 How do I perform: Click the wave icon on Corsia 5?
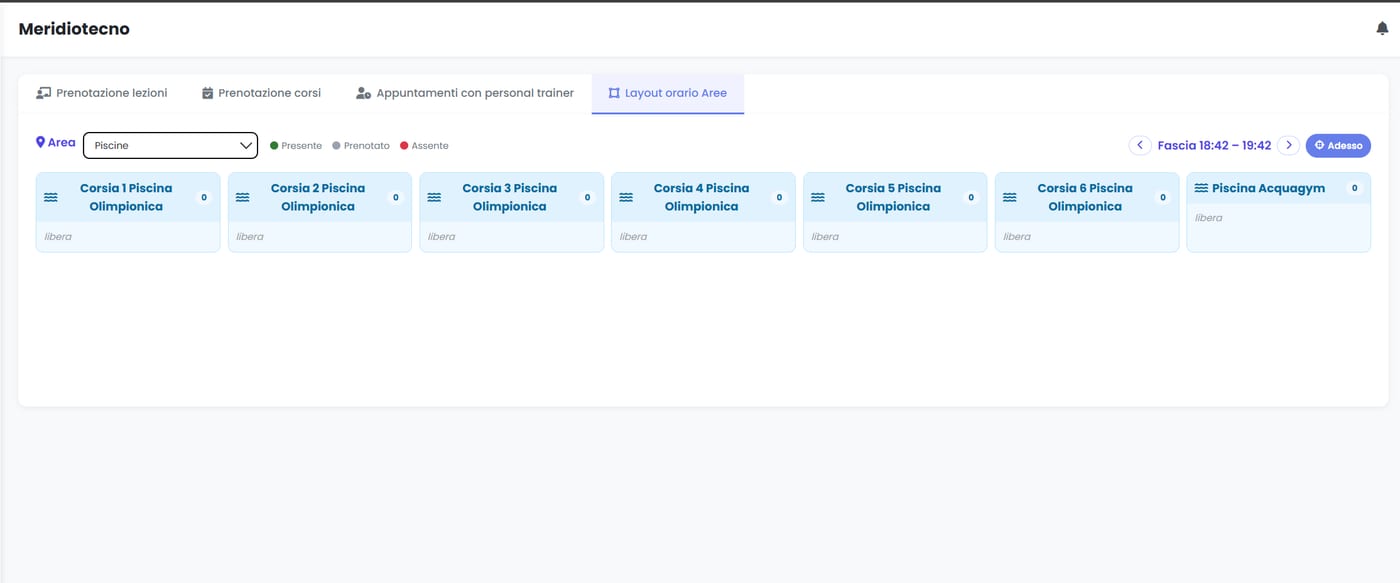coord(818,197)
